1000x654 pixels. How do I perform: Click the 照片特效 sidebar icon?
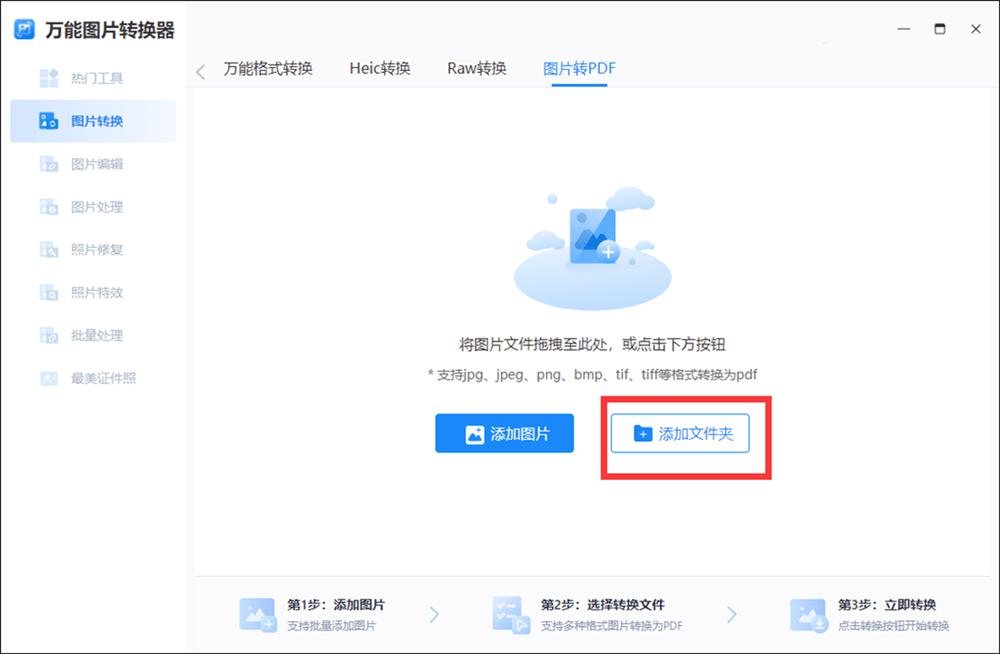(x=48, y=293)
